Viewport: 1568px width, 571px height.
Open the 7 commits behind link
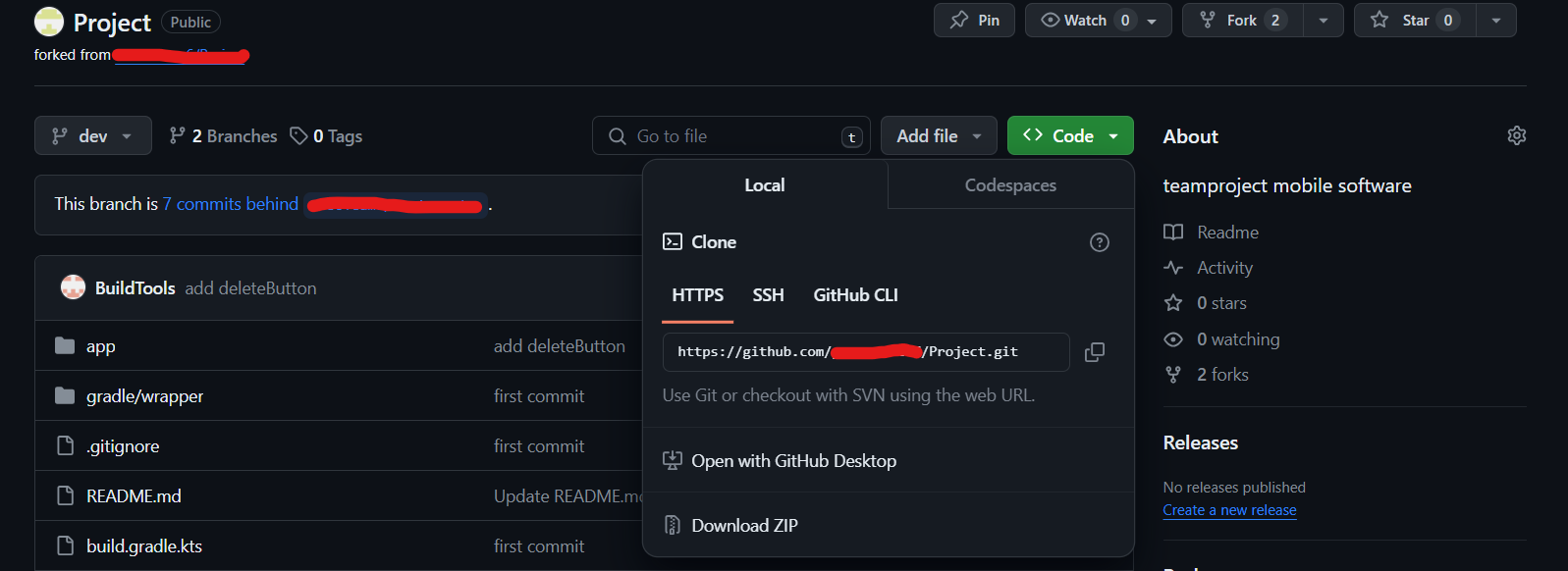tap(231, 204)
